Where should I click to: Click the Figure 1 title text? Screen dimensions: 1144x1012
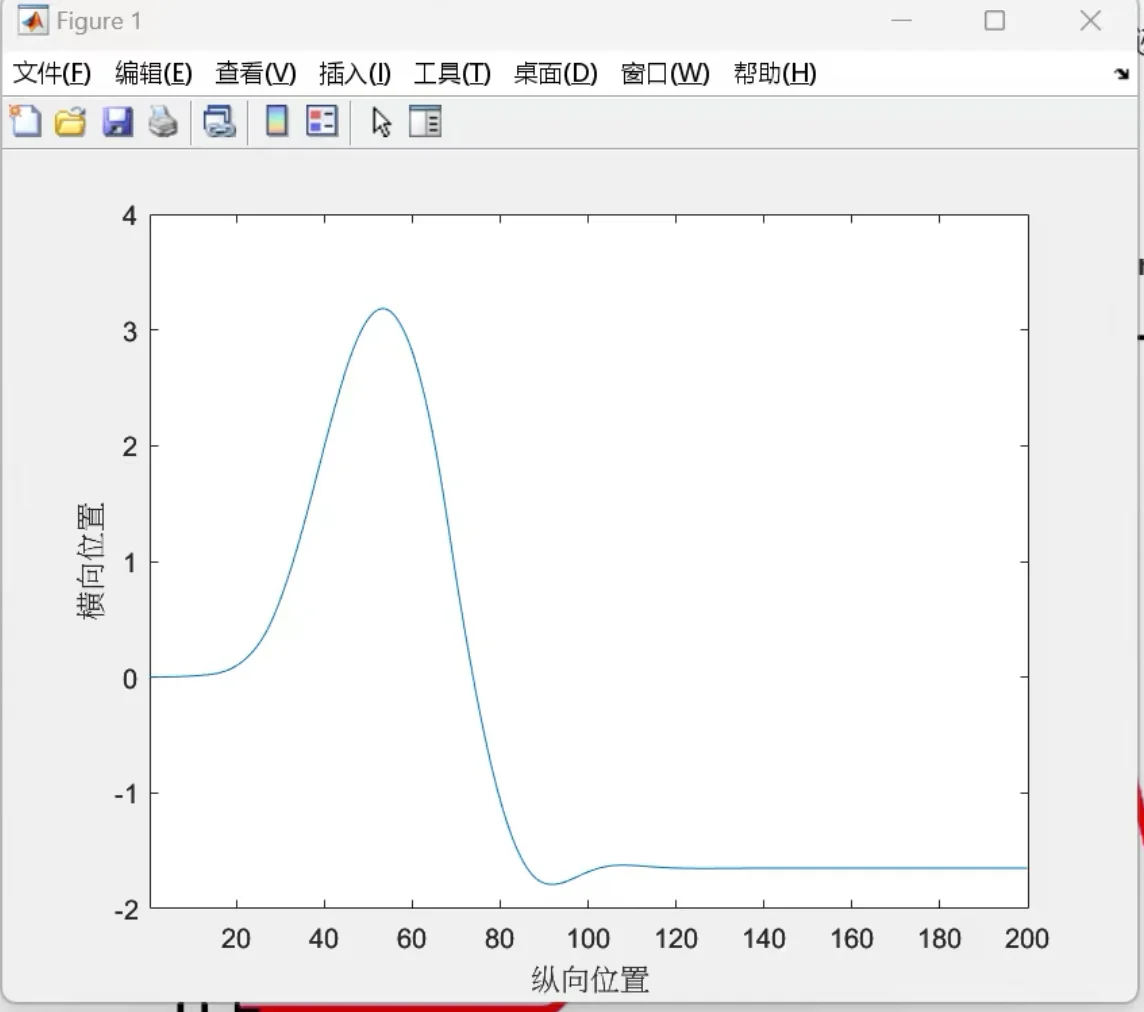[98, 21]
